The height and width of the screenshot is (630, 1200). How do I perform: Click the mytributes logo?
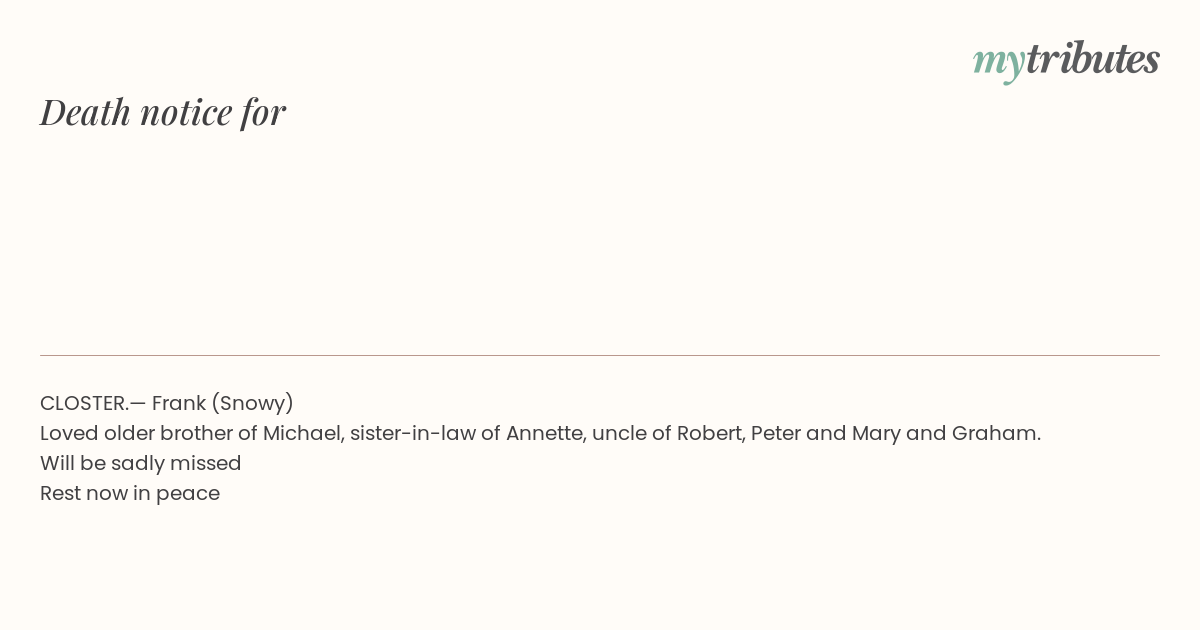tap(1066, 60)
